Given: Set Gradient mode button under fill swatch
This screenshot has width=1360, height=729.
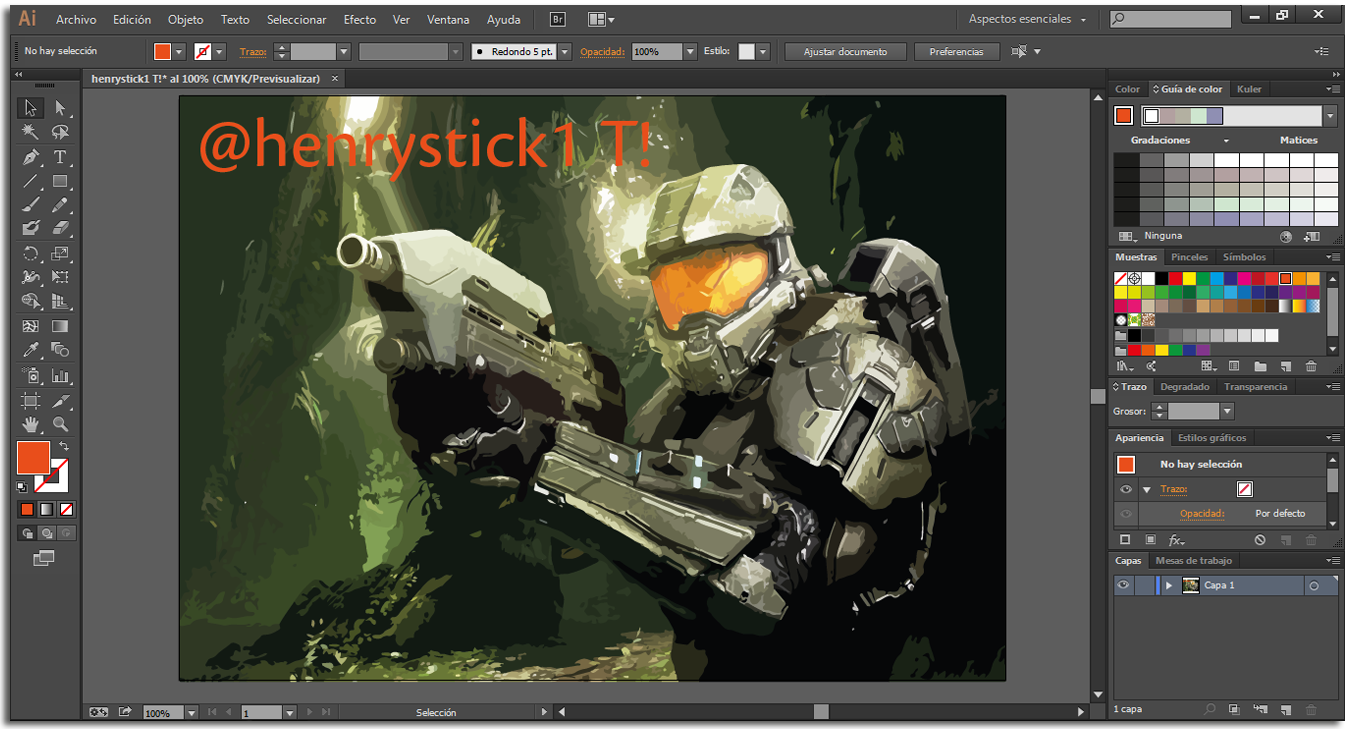Looking at the screenshot, I should (x=46, y=510).
